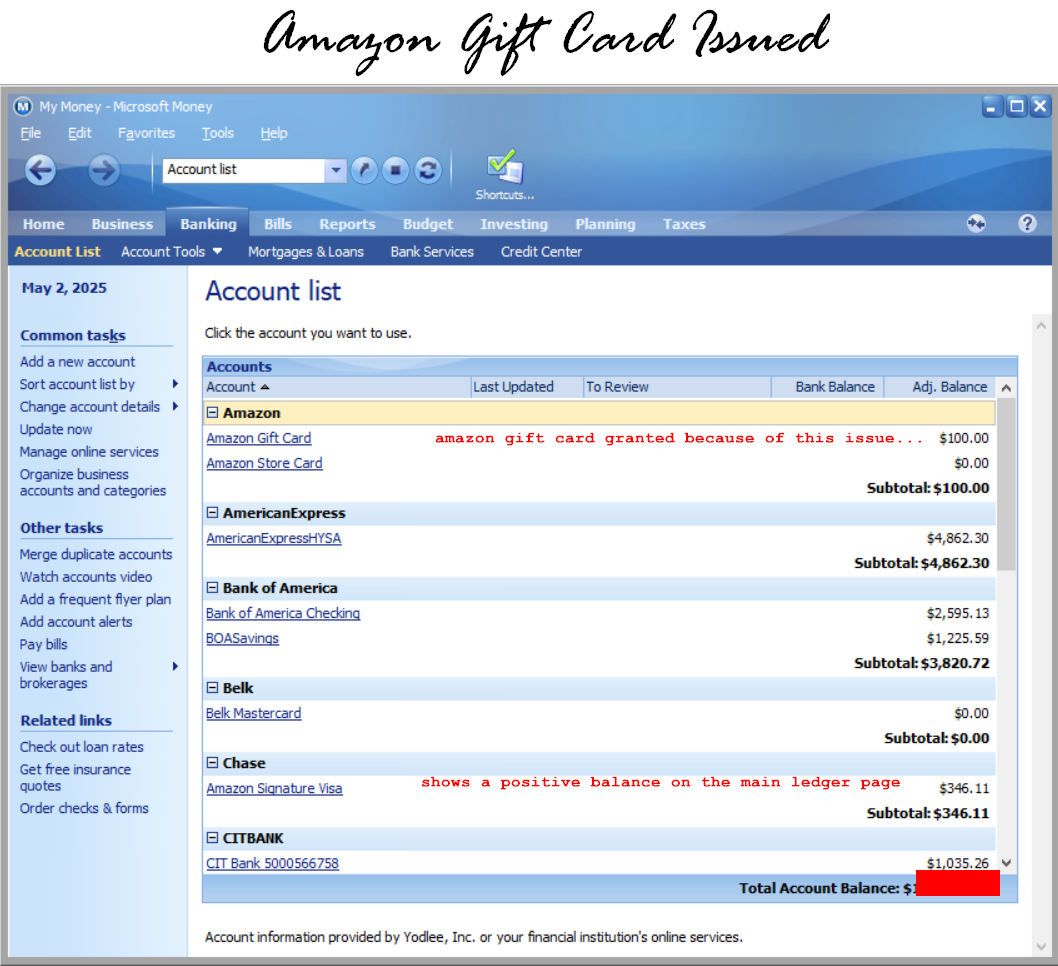
Task: Sort by the Account column header
Action: click(337, 387)
